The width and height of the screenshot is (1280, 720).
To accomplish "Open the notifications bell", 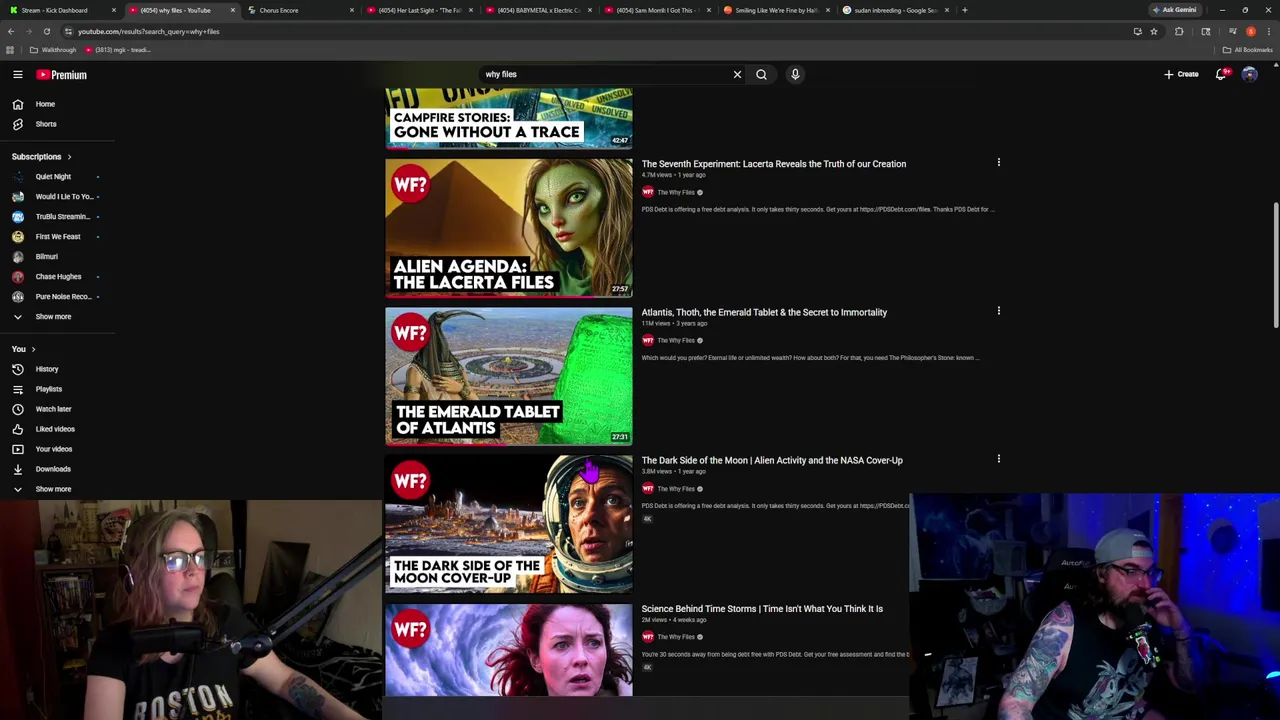I will click(x=1221, y=74).
